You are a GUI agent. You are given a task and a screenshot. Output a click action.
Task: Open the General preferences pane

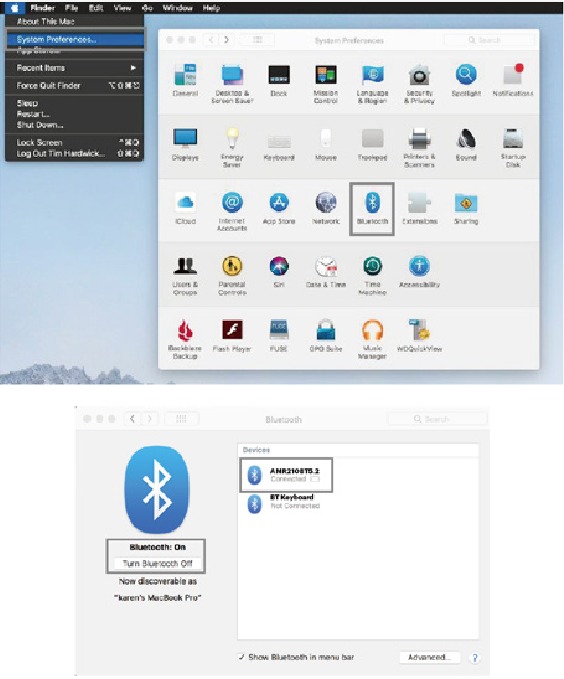point(185,80)
